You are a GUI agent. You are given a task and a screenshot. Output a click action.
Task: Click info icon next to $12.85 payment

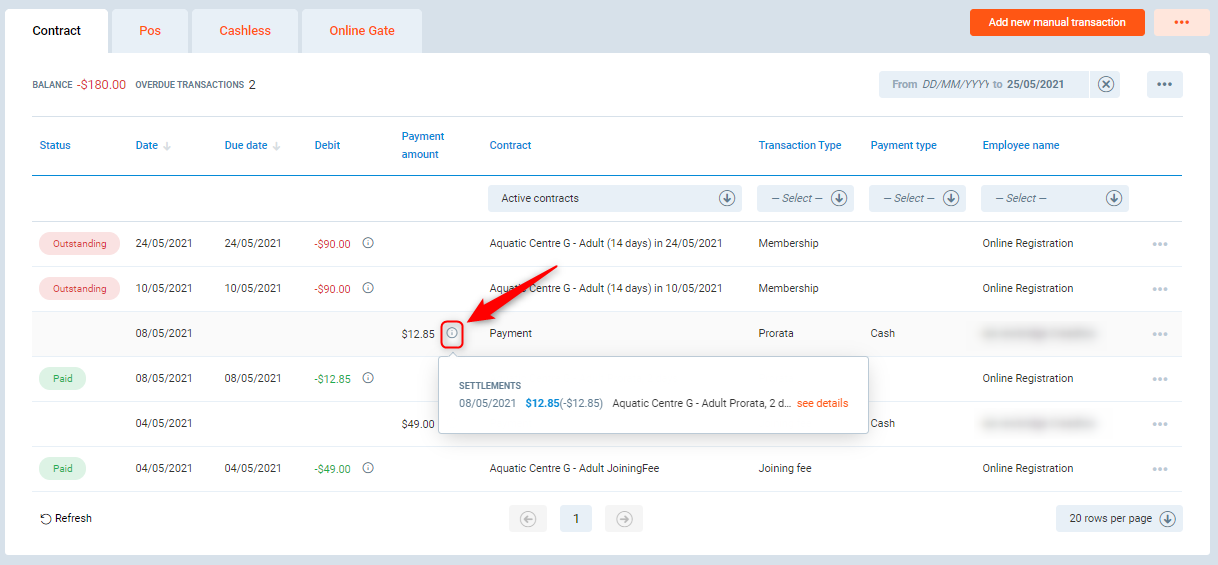[x=452, y=333]
